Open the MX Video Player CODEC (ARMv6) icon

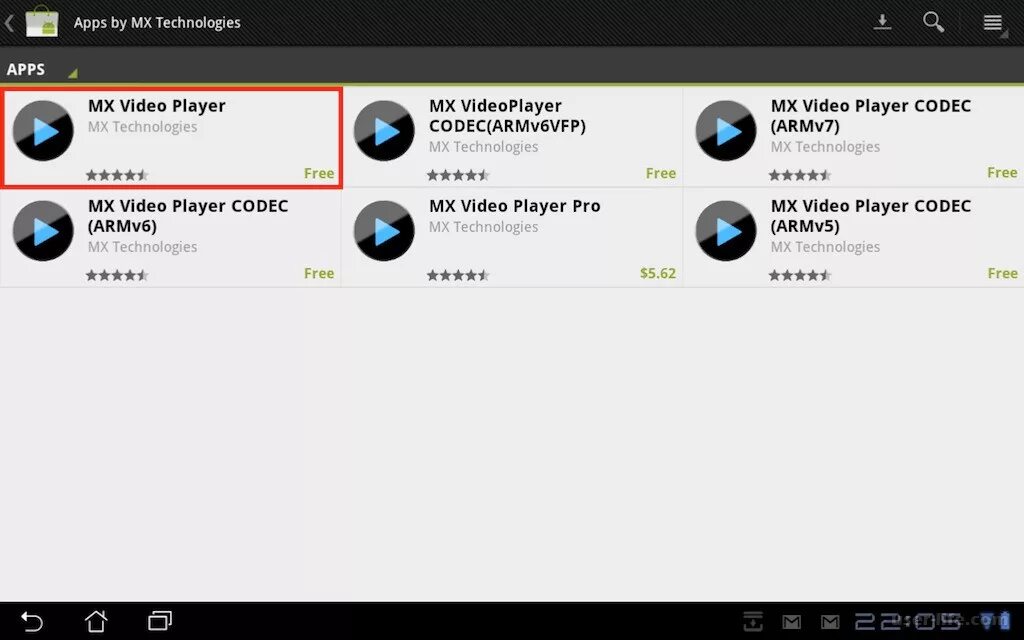43,231
